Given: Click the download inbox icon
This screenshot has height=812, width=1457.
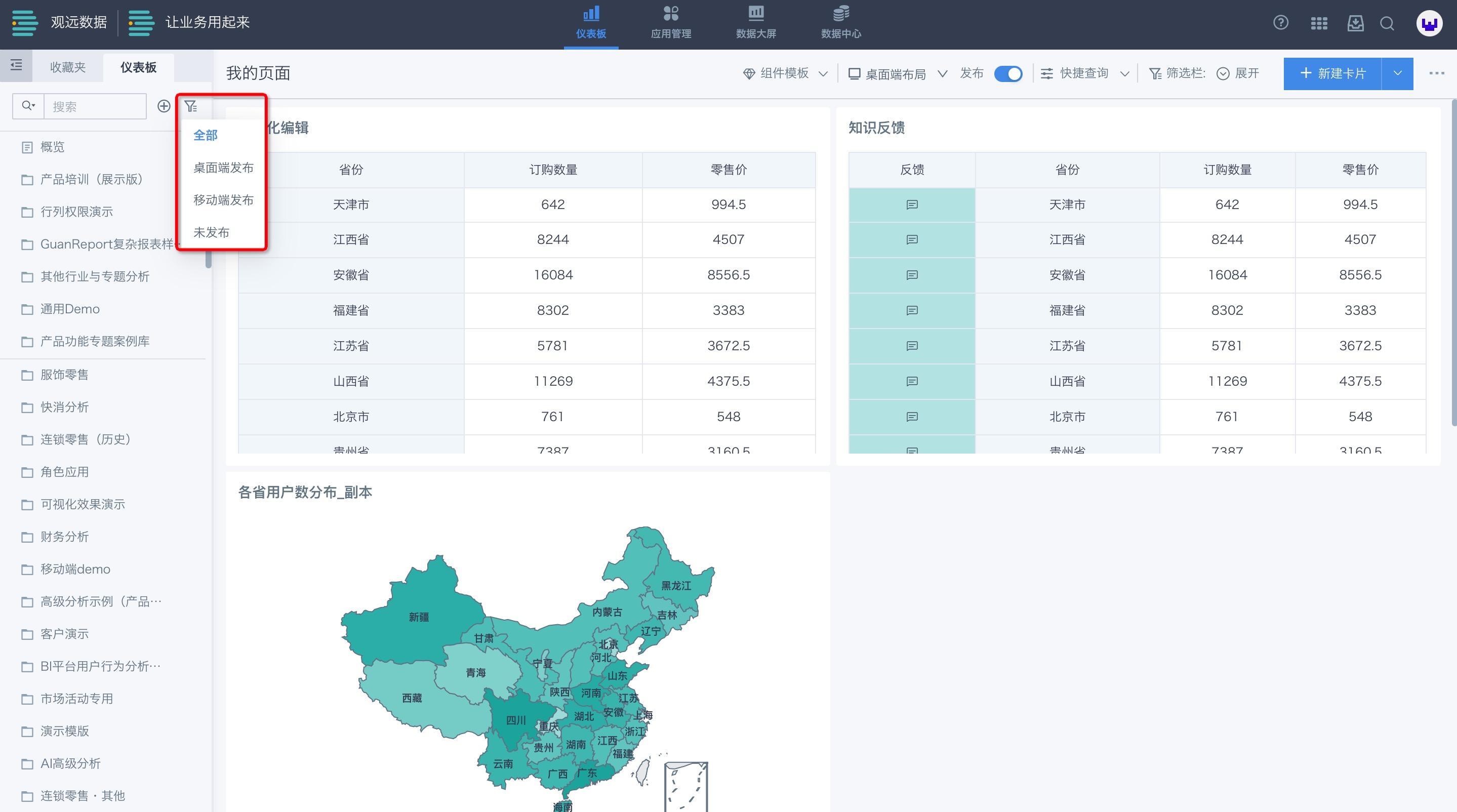Looking at the screenshot, I should pos(1355,23).
